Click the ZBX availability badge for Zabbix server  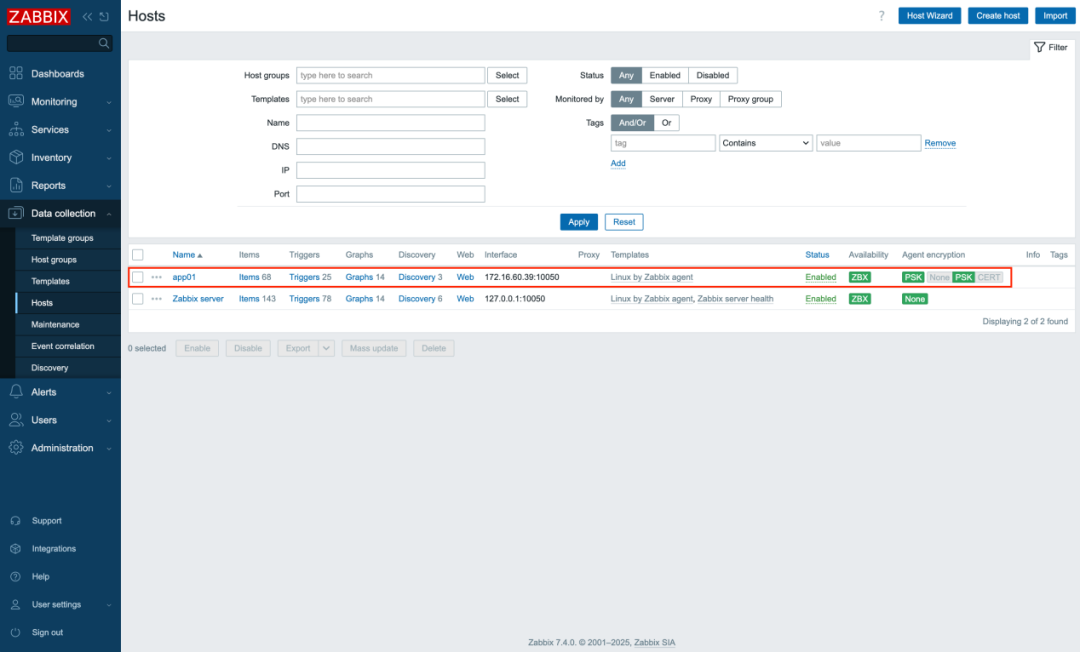[860, 299]
